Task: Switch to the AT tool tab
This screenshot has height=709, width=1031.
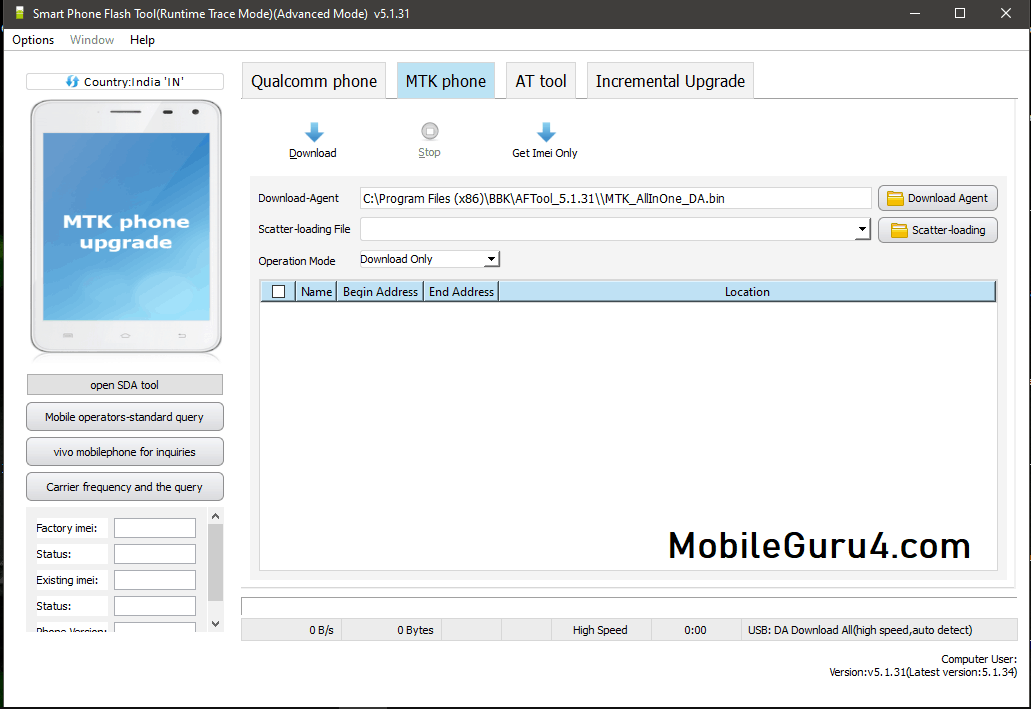Action: (540, 81)
